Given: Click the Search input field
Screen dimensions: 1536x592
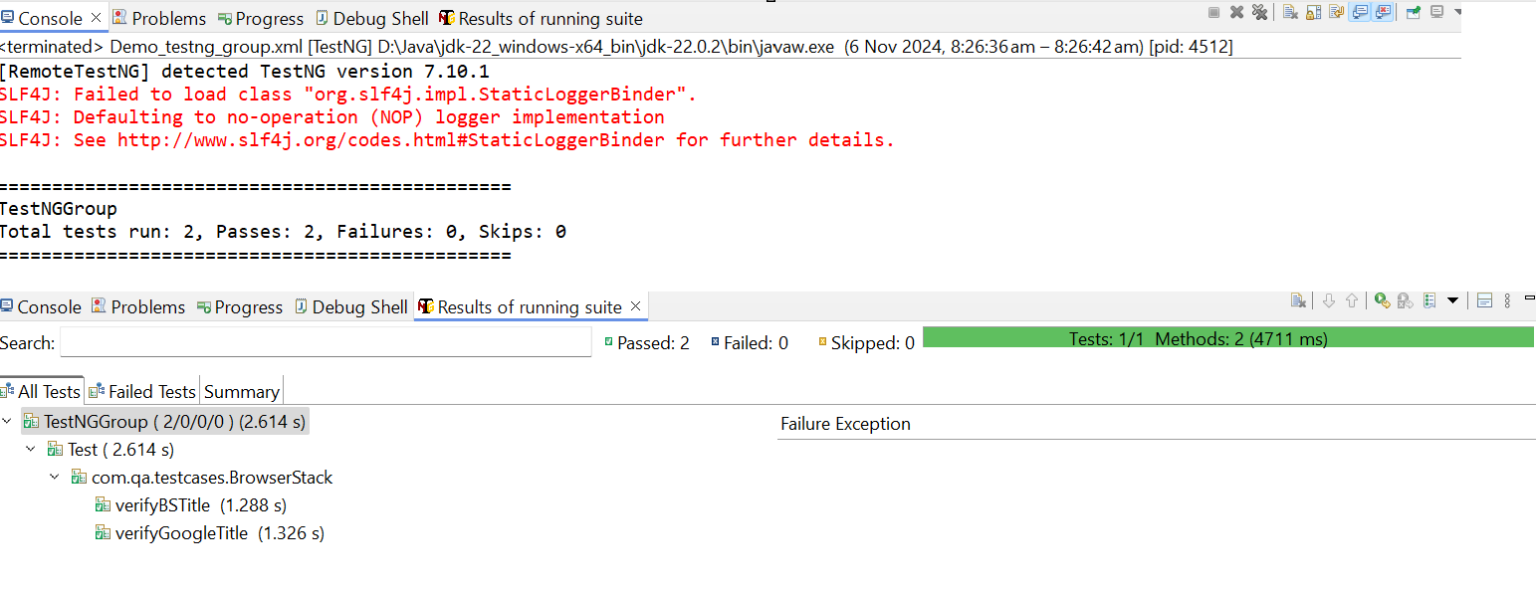Looking at the screenshot, I should (325, 343).
